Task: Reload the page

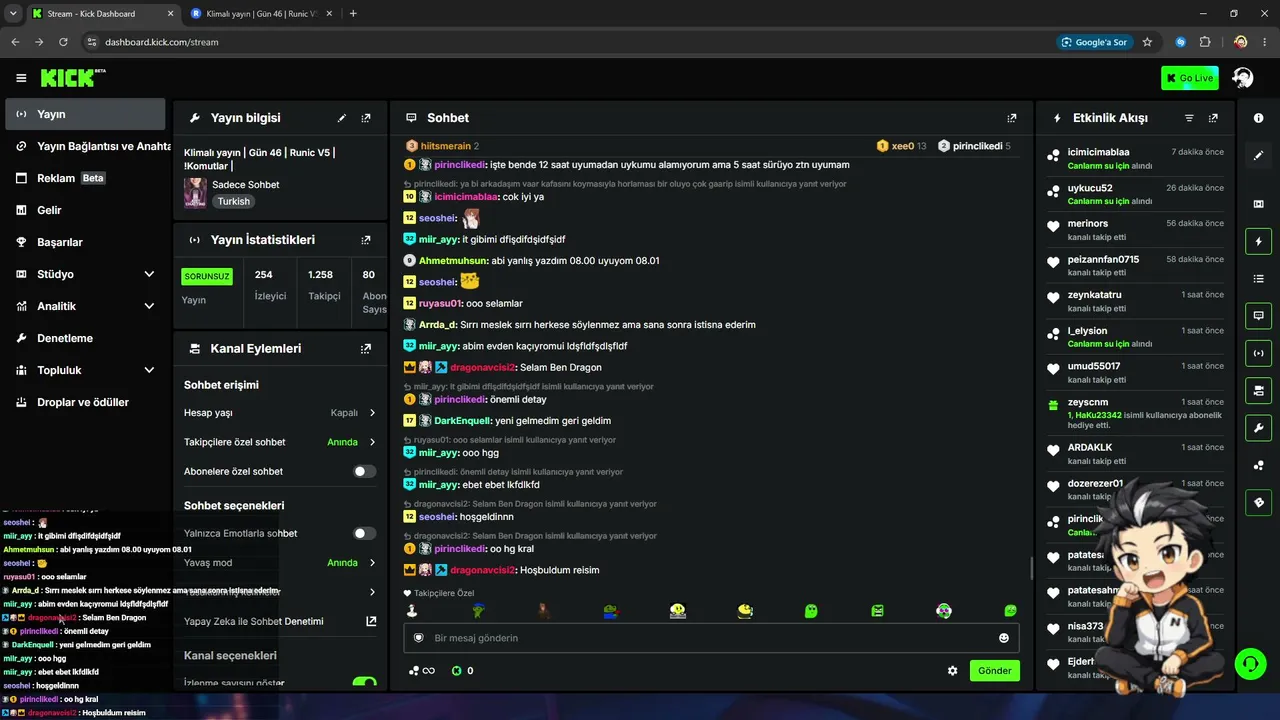Action: click(x=63, y=42)
